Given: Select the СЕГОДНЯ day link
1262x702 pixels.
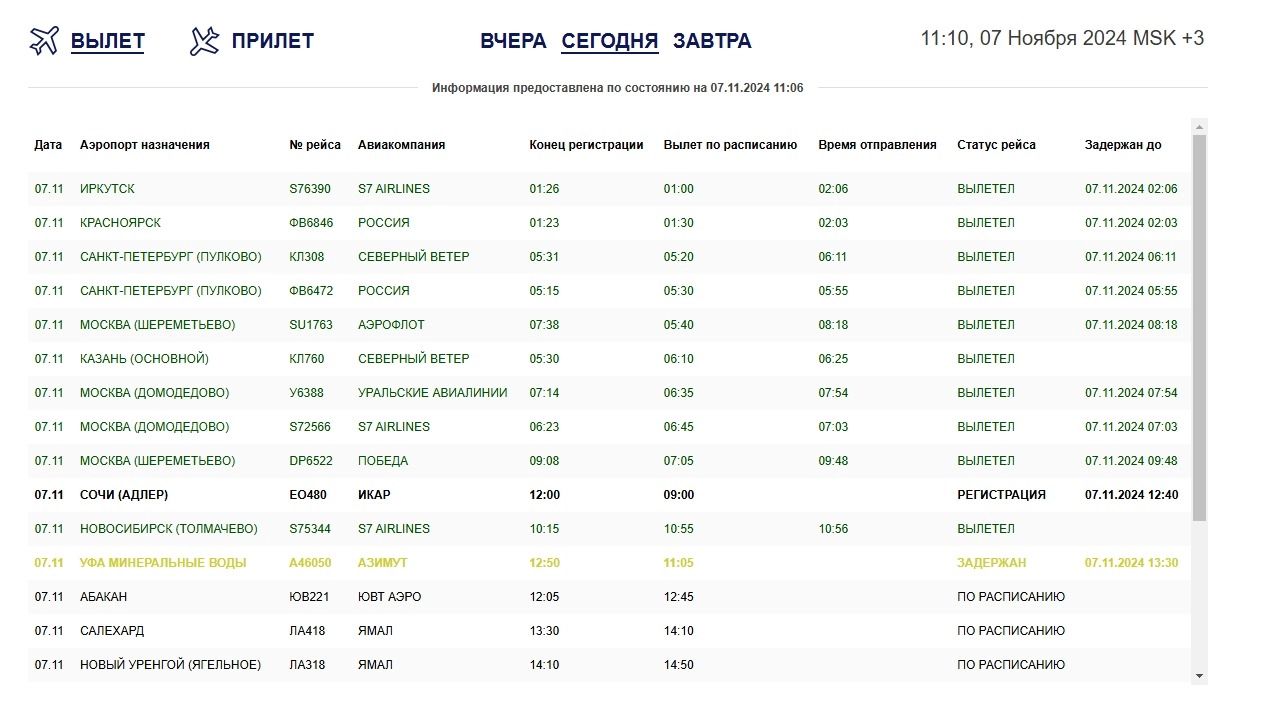Looking at the screenshot, I should pyautogui.click(x=609, y=41).
